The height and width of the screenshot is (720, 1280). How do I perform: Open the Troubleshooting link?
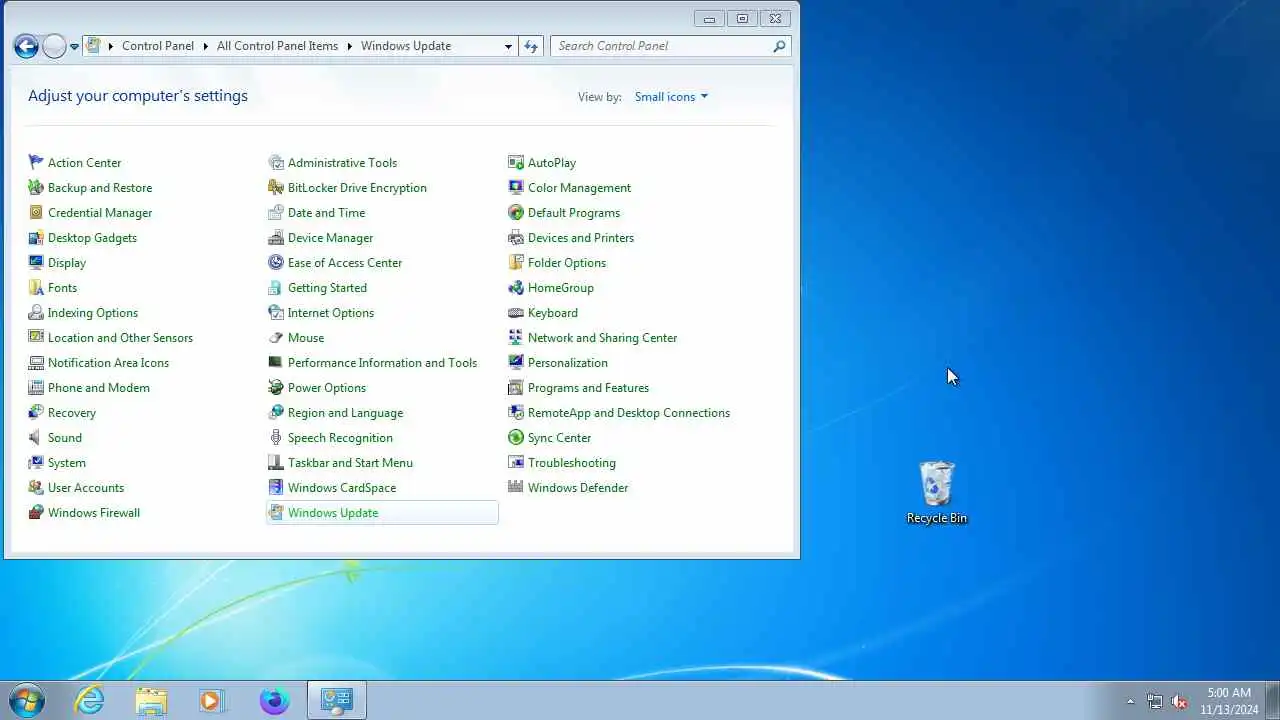572,462
